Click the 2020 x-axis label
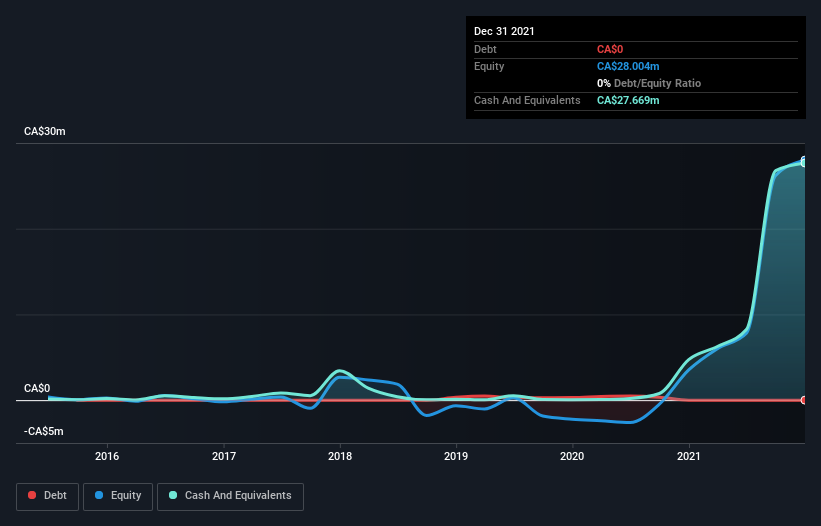Screen dimensions: 821x526 point(572,456)
